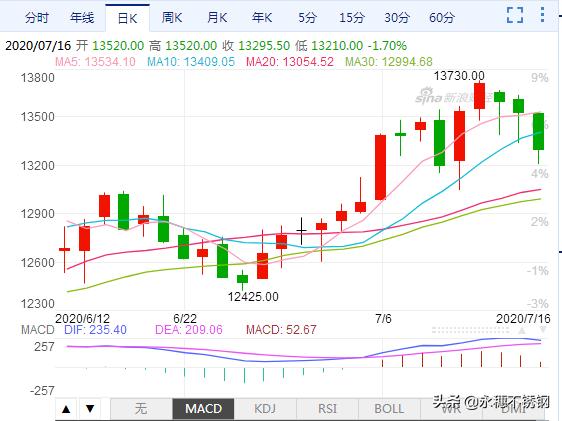Viewport: 562px width, 421px height.
Task: Click the 6/22 date axis label
Action: point(185,319)
